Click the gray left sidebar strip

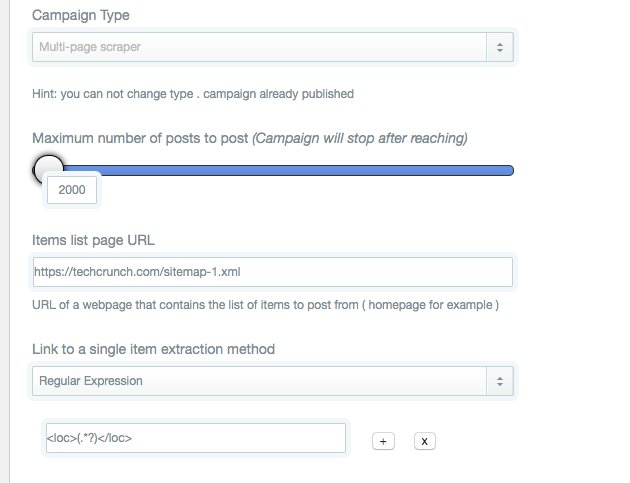coord(4,240)
